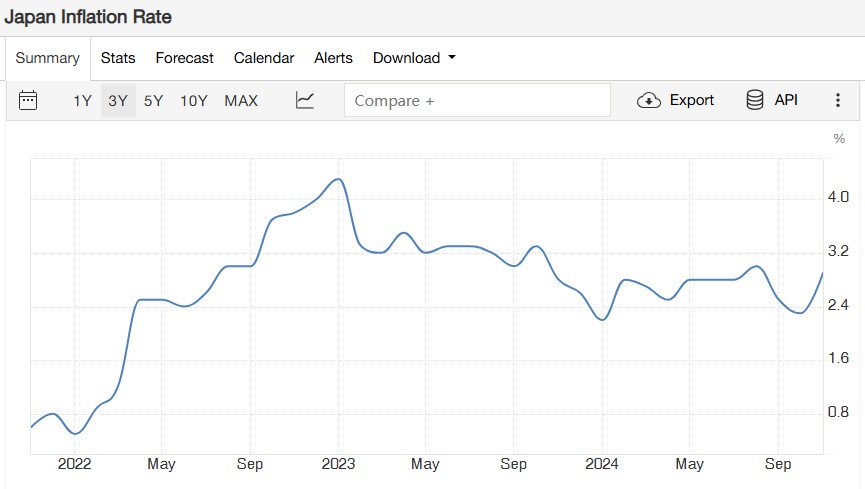Click the Download caret arrow

(452, 57)
